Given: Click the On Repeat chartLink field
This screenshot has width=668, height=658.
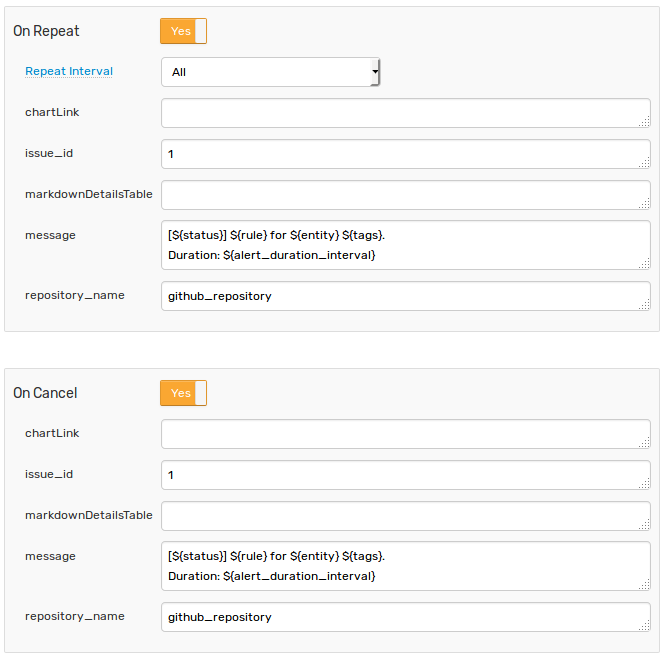Looking at the screenshot, I should pos(406,113).
